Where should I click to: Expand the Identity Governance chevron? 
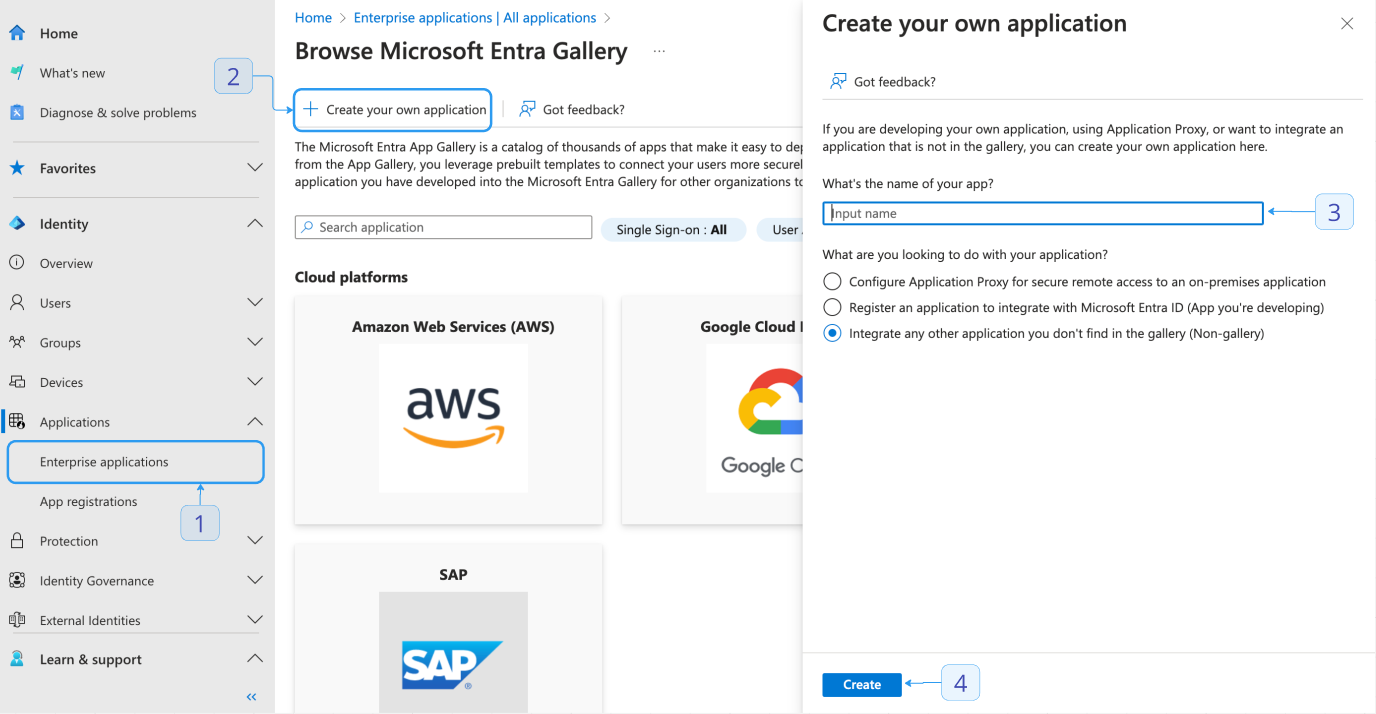click(254, 580)
